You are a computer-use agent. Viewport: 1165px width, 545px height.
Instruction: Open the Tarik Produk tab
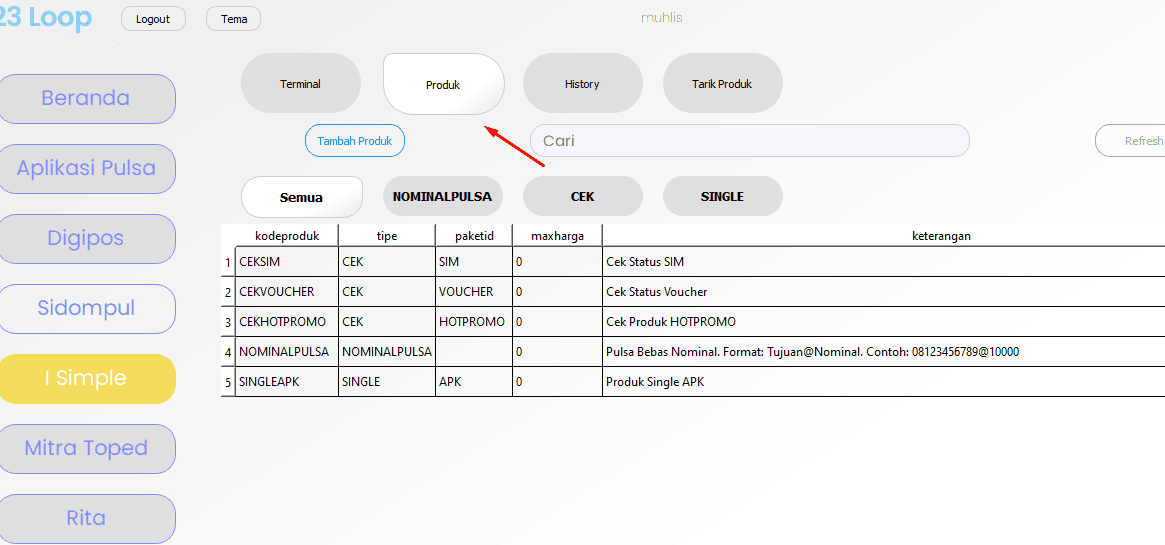(x=722, y=84)
